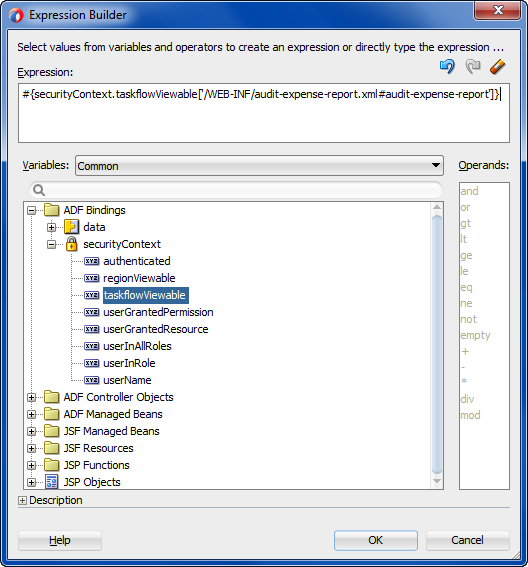Click the search magnifier icon

(39, 190)
